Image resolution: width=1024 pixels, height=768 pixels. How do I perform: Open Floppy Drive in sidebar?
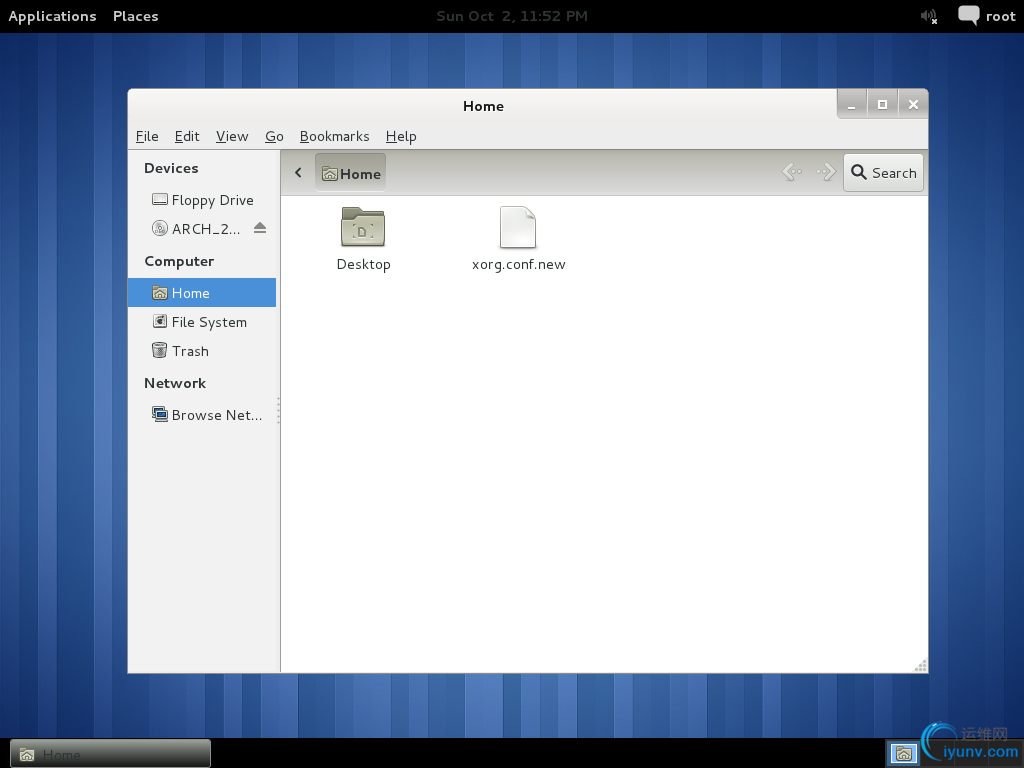coord(212,200)
